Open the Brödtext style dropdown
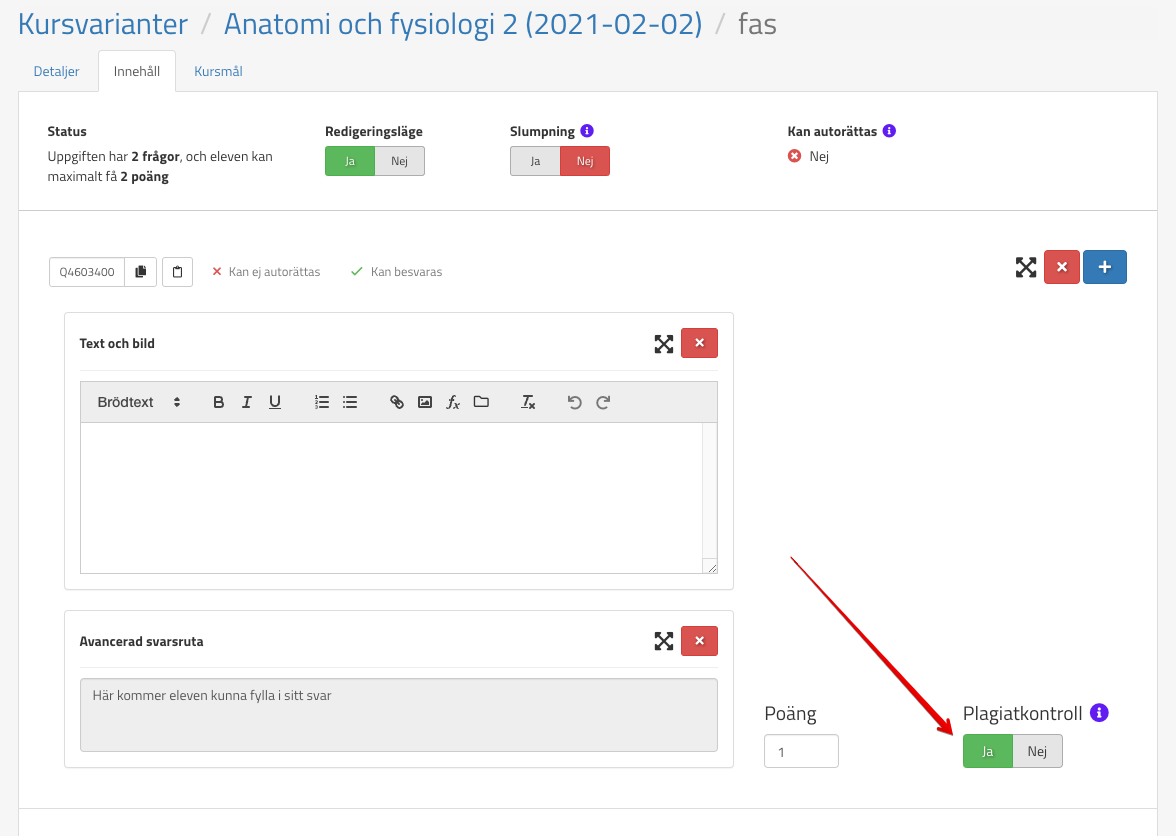This screenshot has width=1176, height=836. click(139, 402)
